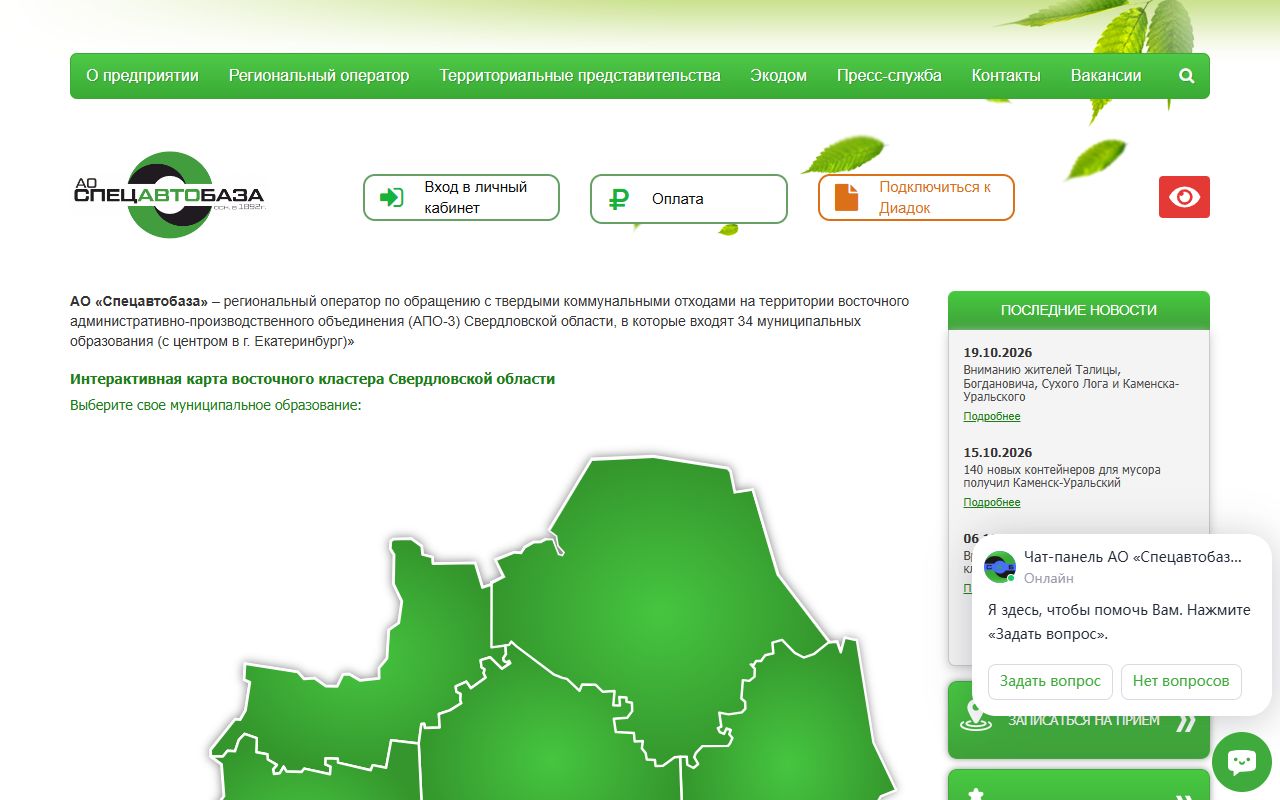Click the "Вход в личный кабинет" button
This screenshot has height=800, width=1280.
461,198
